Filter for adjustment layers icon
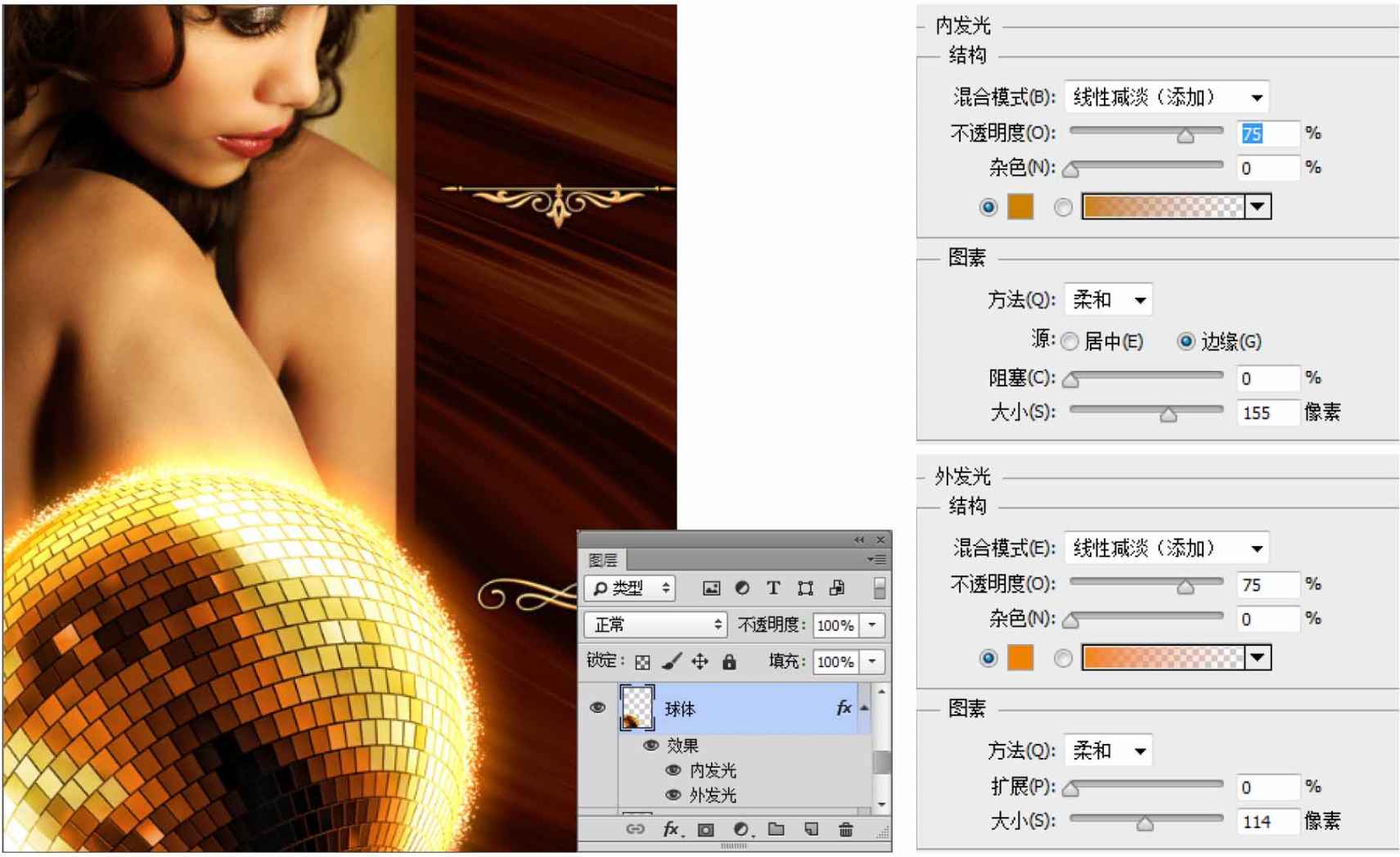1400x857 pixels. [742, 588]
